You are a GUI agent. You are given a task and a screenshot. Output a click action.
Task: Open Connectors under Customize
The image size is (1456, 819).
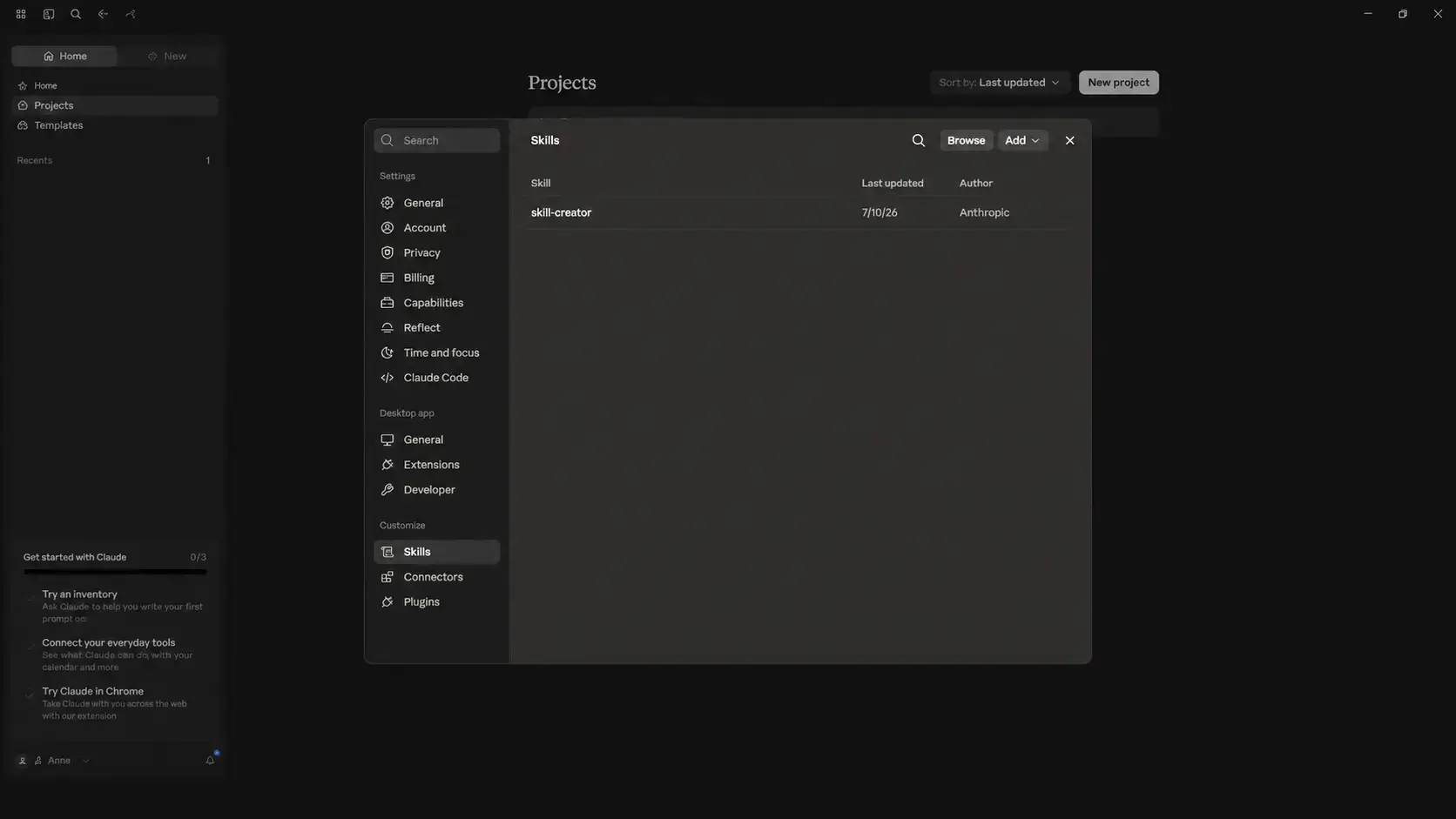[436, 577]
